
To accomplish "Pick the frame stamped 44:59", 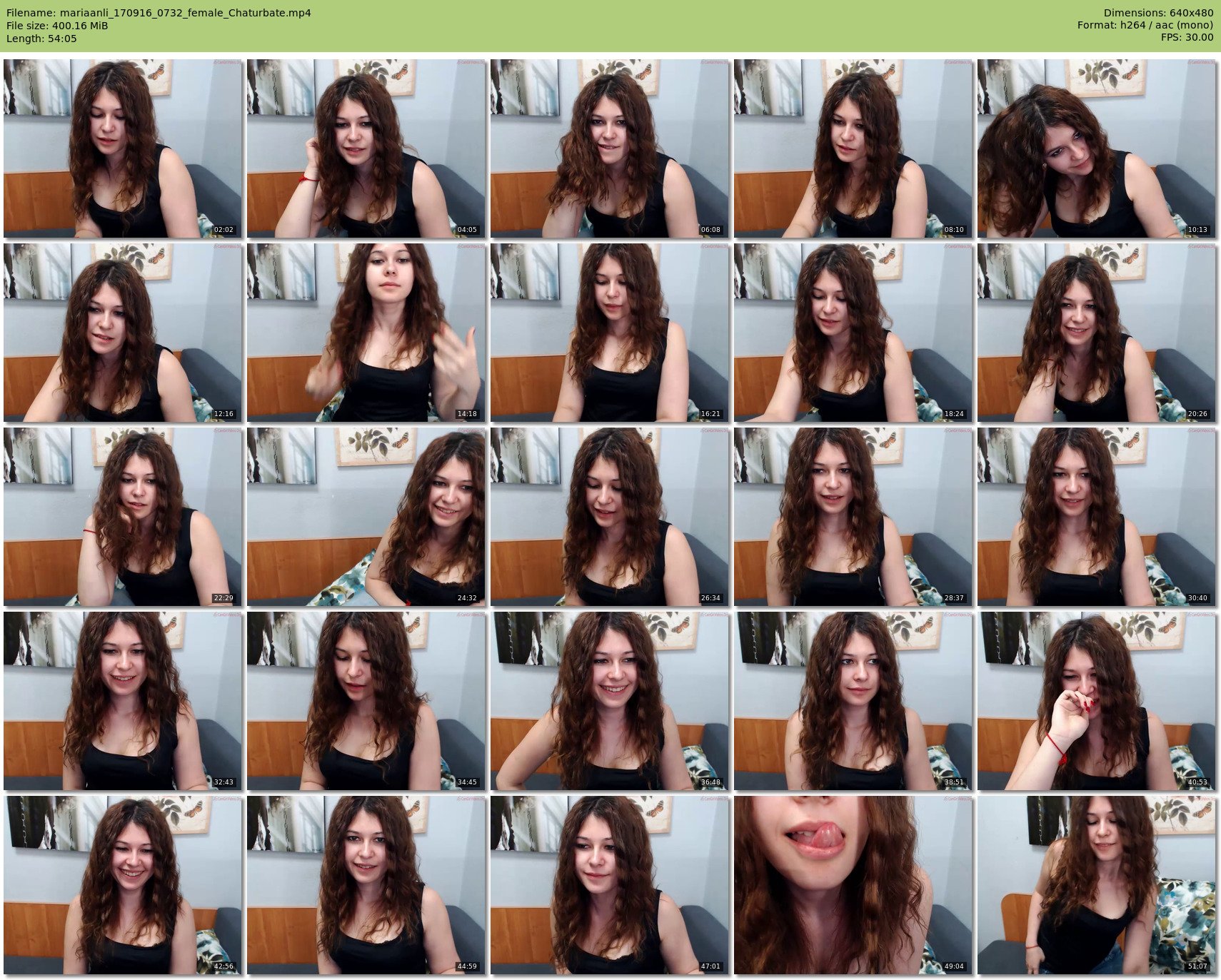I will click(366, 885).
